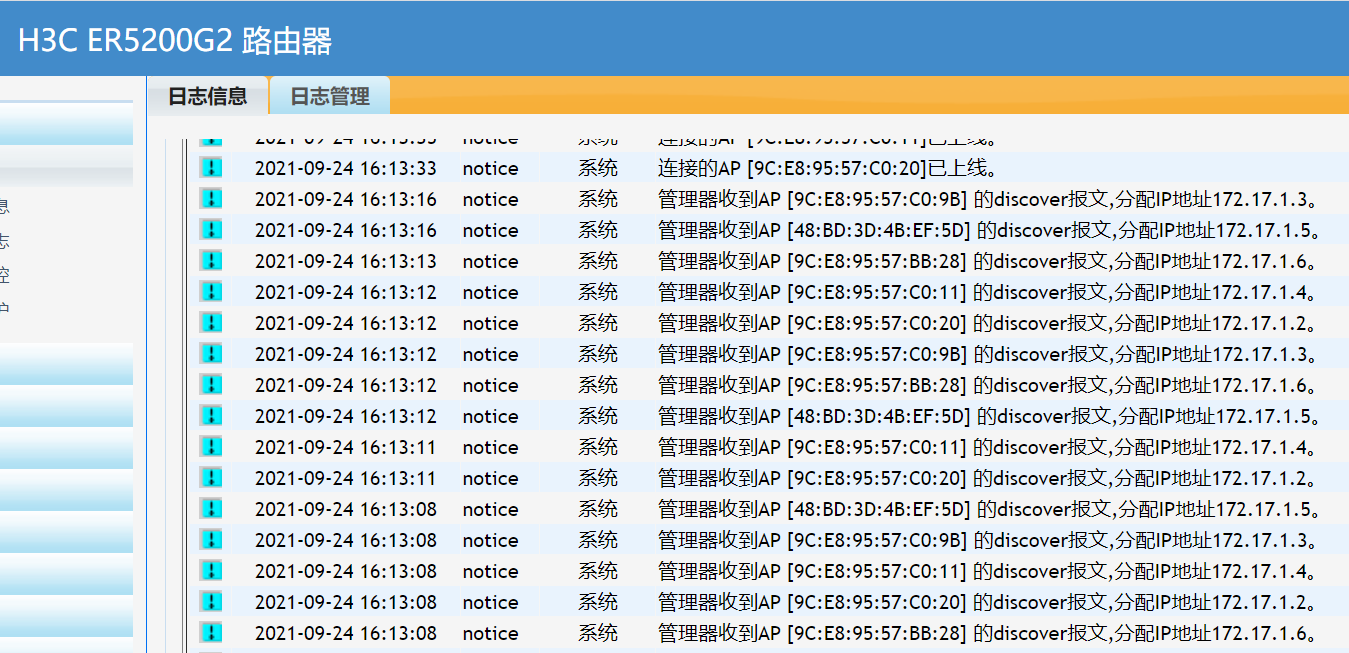Viewport: 1349px width, 653px height.
Task: Click notice icon of 16:13:12 BB:28 entry
Action: (x=210, y=384)
